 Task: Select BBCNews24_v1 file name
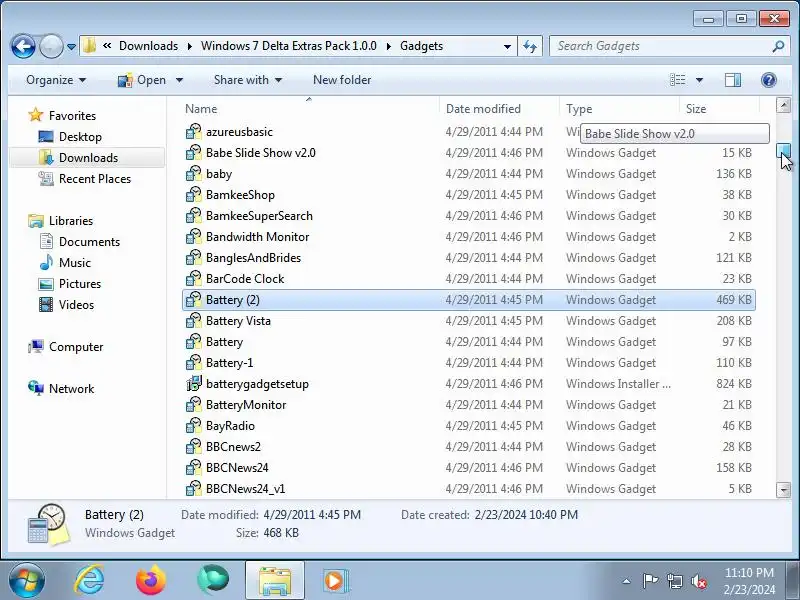tap(245, 489)
